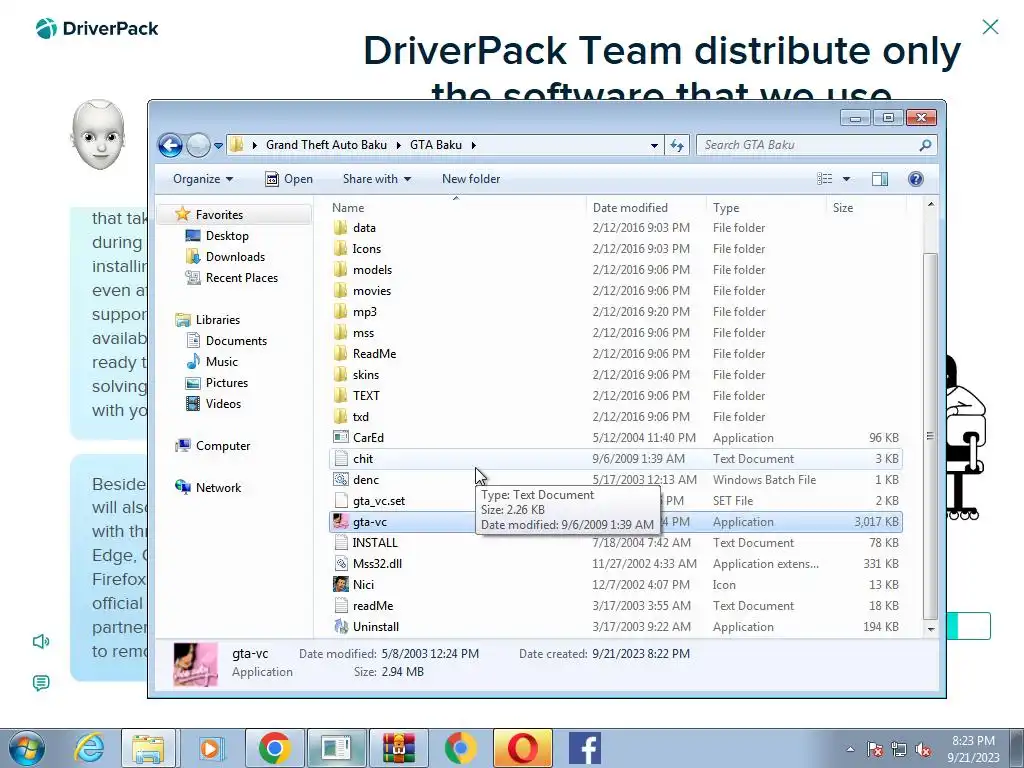Open Explorer help icon
This screenshot has height=768, width=1024.
coord(916,179)
